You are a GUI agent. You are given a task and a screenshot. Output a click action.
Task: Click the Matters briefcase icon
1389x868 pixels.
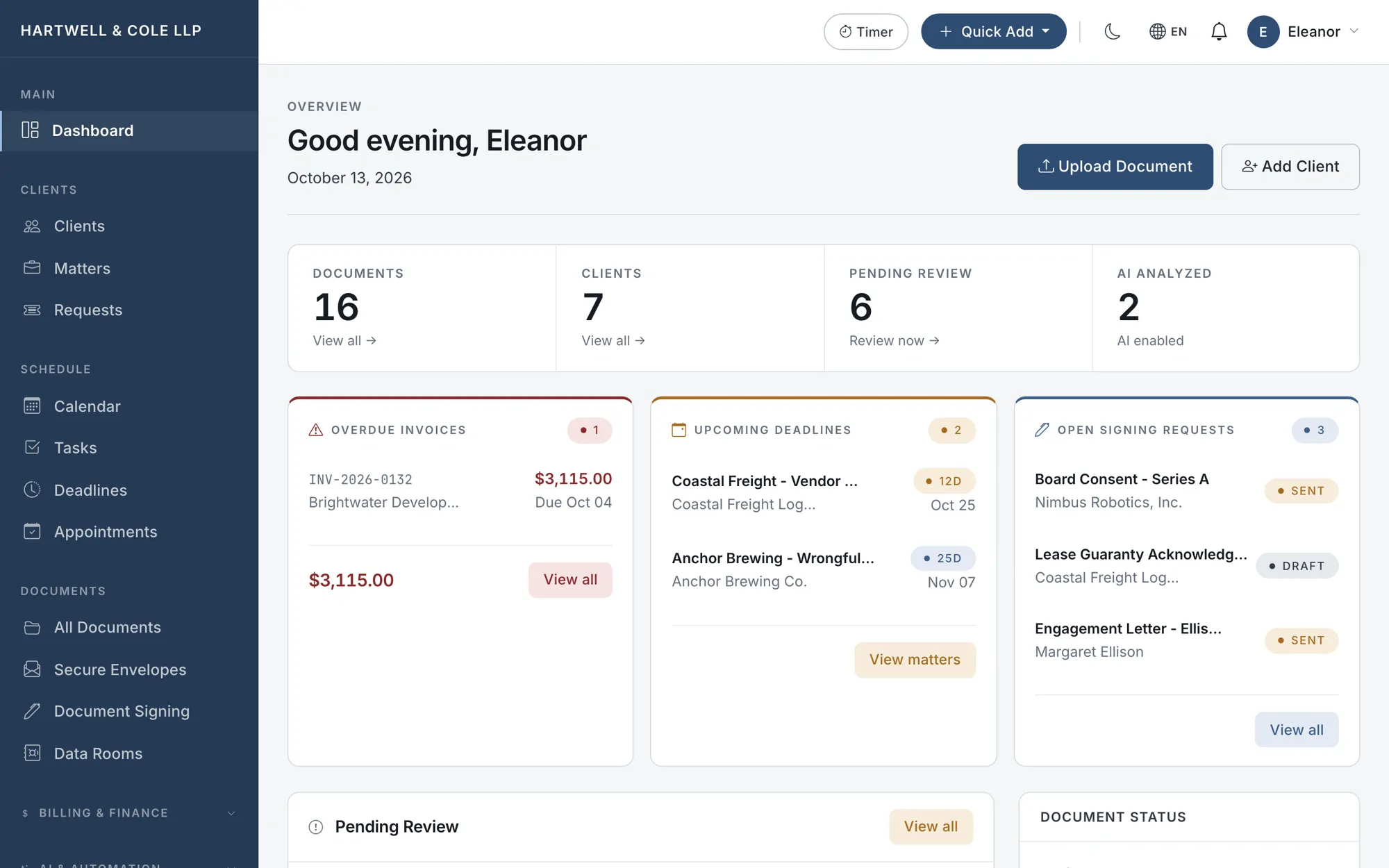click(32, 267)
